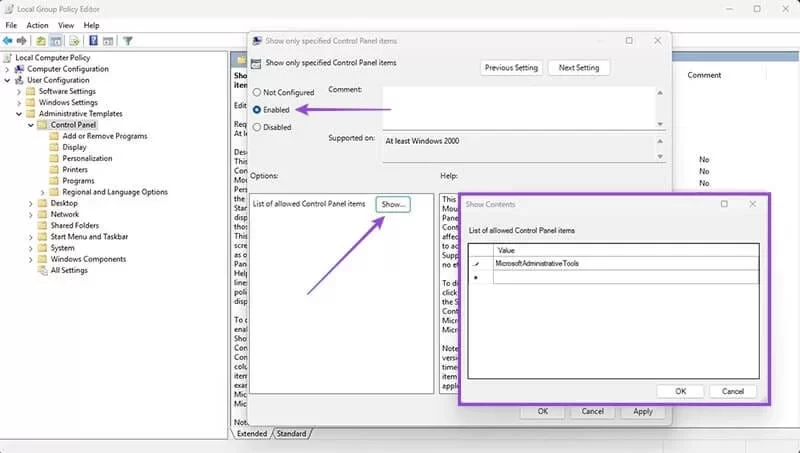Expand the Computer Configuration tree node
Viewport: 800px width, 453px height.
click(9, 69)
